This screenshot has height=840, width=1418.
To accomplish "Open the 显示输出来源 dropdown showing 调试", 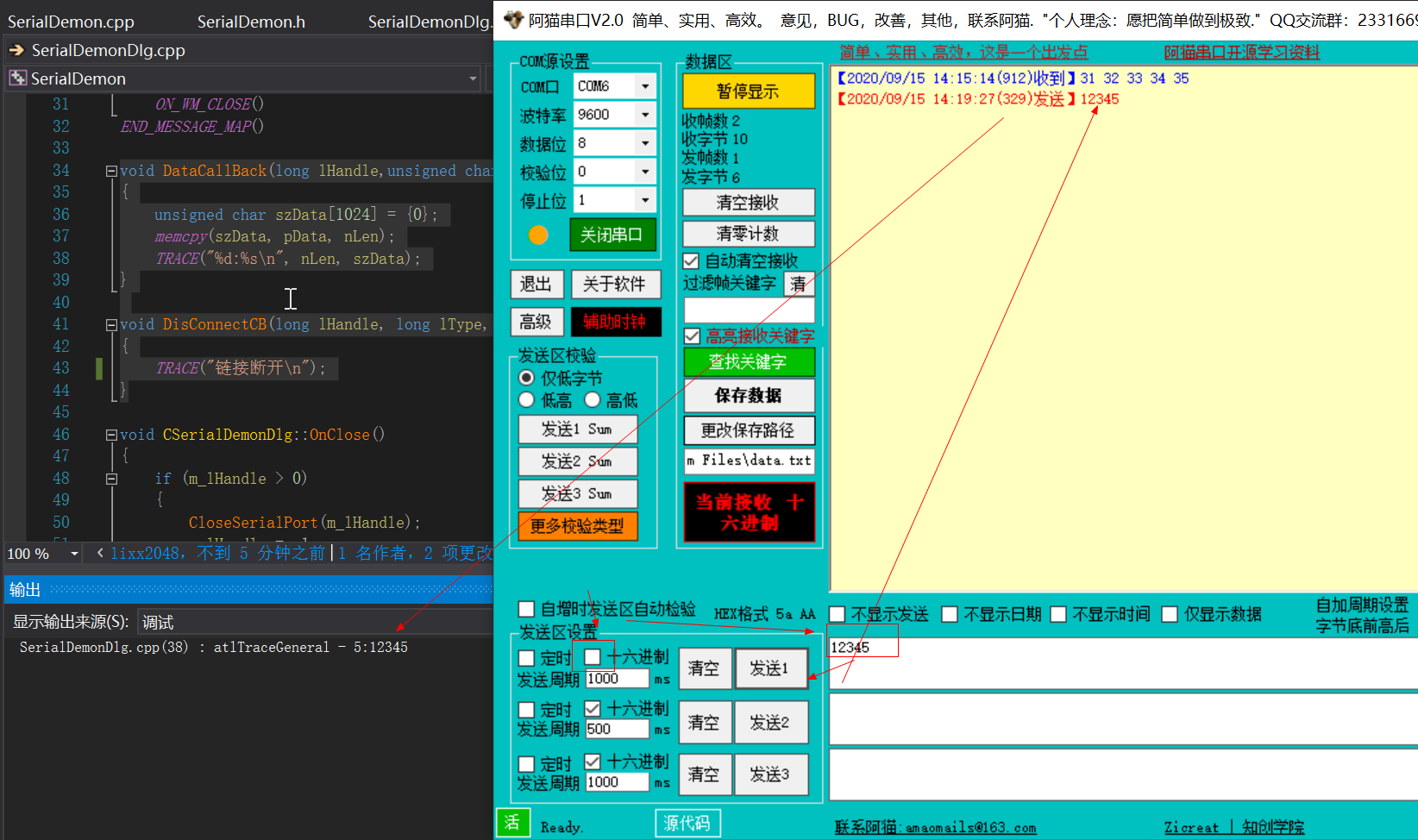I will pos(315,622).
